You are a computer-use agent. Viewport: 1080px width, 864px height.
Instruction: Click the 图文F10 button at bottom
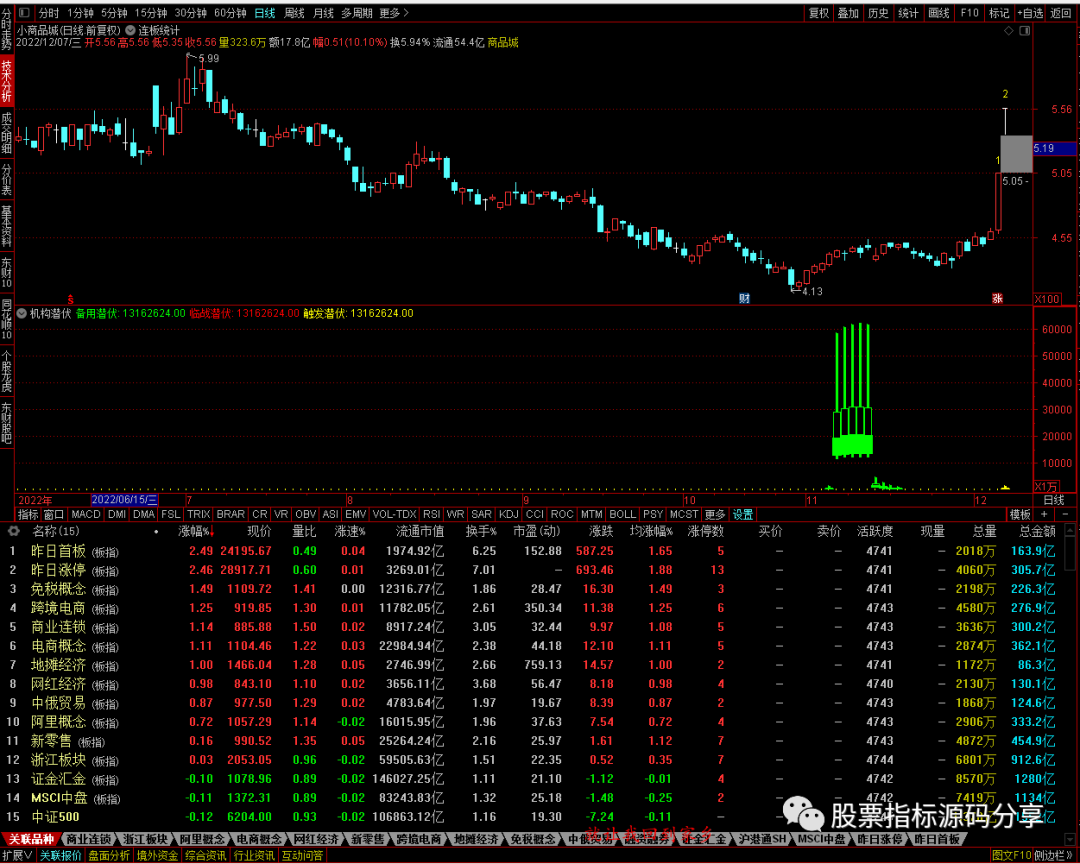coord(1012,856)
